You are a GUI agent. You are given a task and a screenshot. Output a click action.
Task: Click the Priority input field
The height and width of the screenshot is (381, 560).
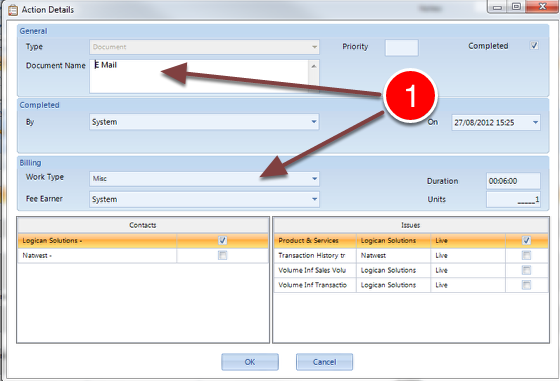pyautogui.click(x=401, y=48)
